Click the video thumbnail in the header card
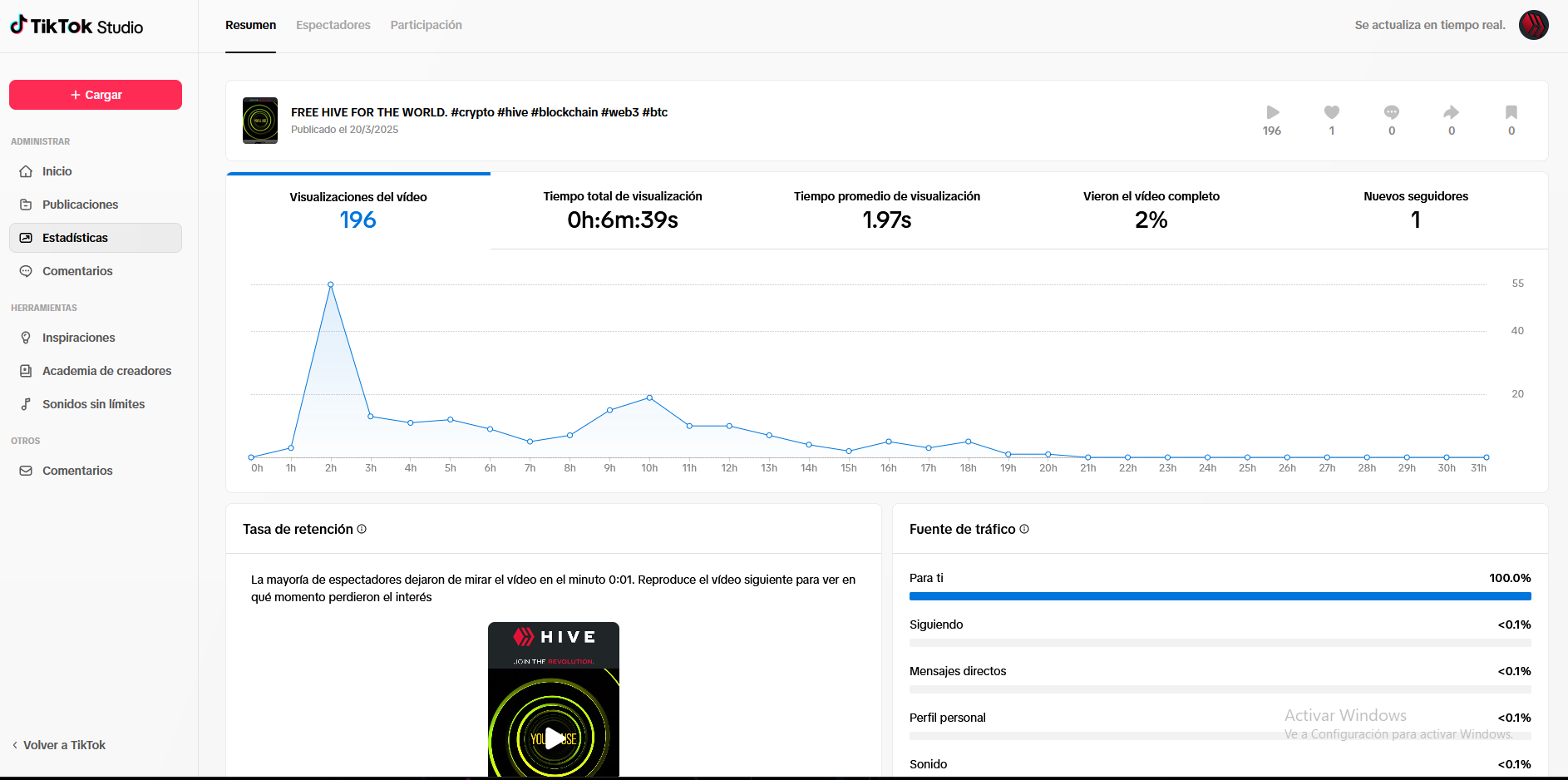Image resolution: width=1568 pixels, height=780 pixels. pos(260,121)
